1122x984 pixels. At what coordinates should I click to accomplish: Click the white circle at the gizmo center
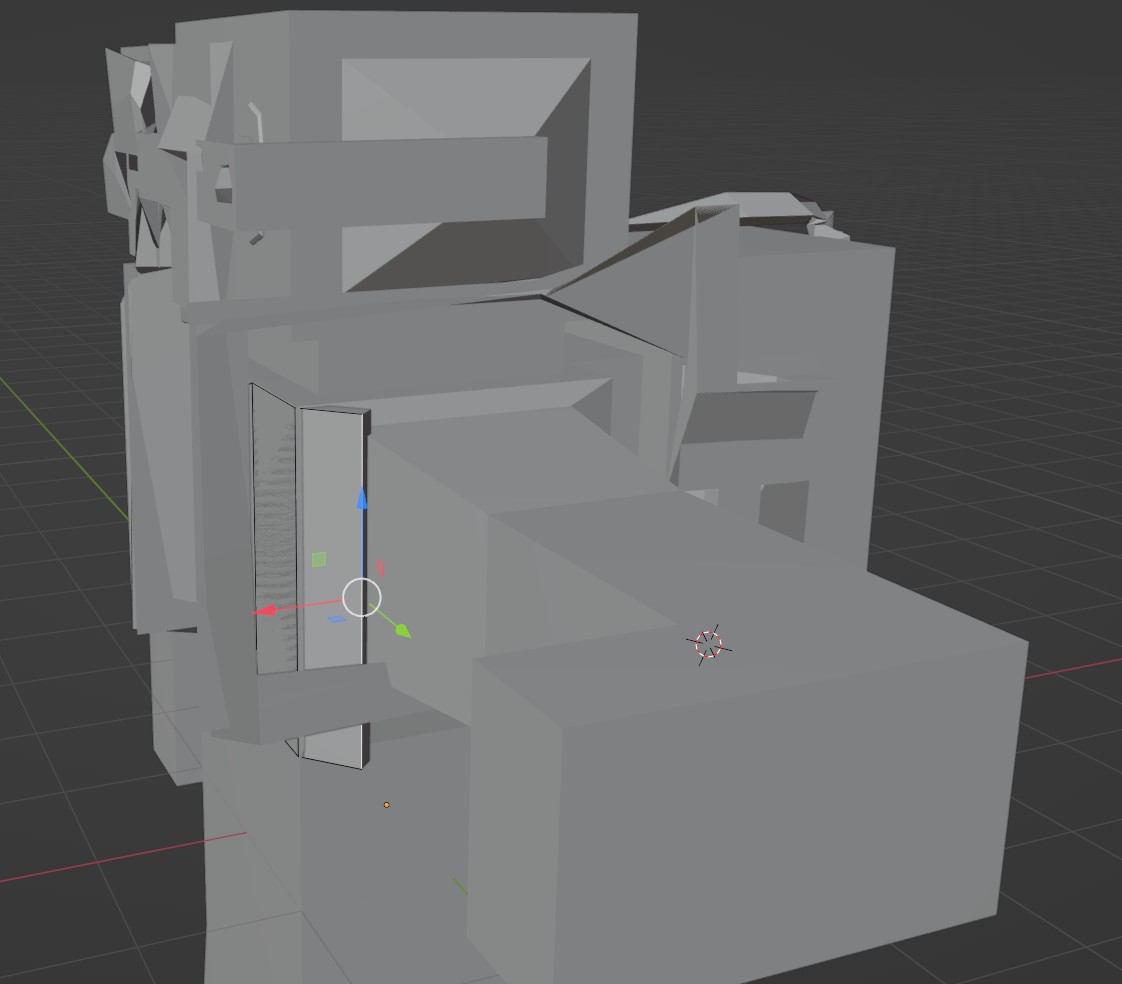362,598
